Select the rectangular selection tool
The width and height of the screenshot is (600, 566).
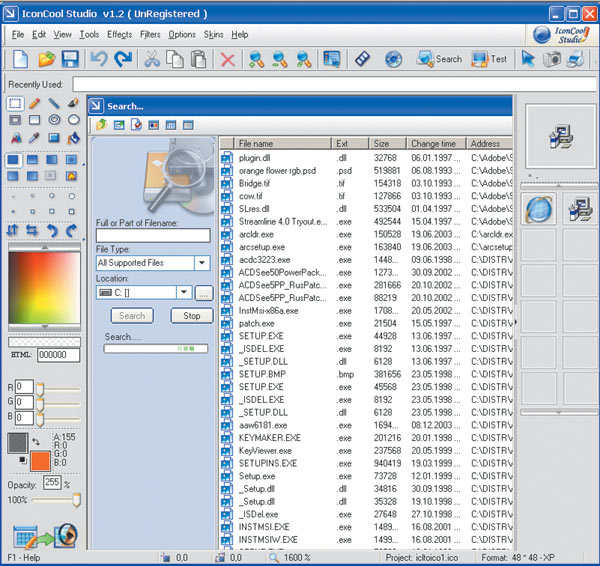coord(15,103)
